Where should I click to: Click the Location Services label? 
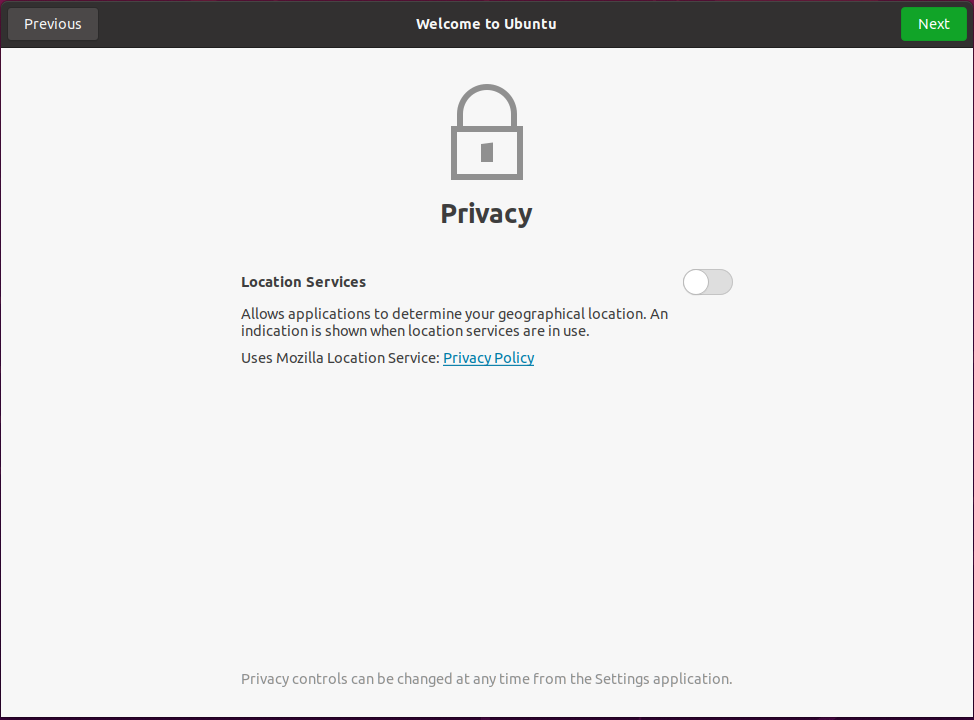[303, 282]
